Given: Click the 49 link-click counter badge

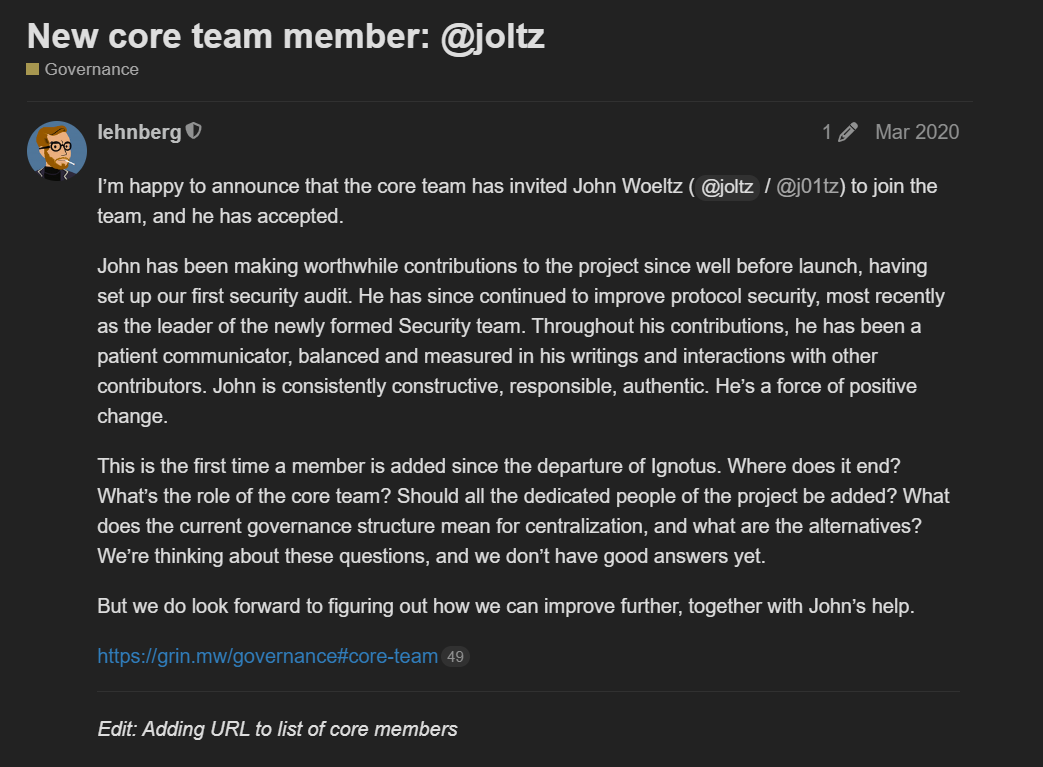Looking at the screenshot, I should pos(455,657).
